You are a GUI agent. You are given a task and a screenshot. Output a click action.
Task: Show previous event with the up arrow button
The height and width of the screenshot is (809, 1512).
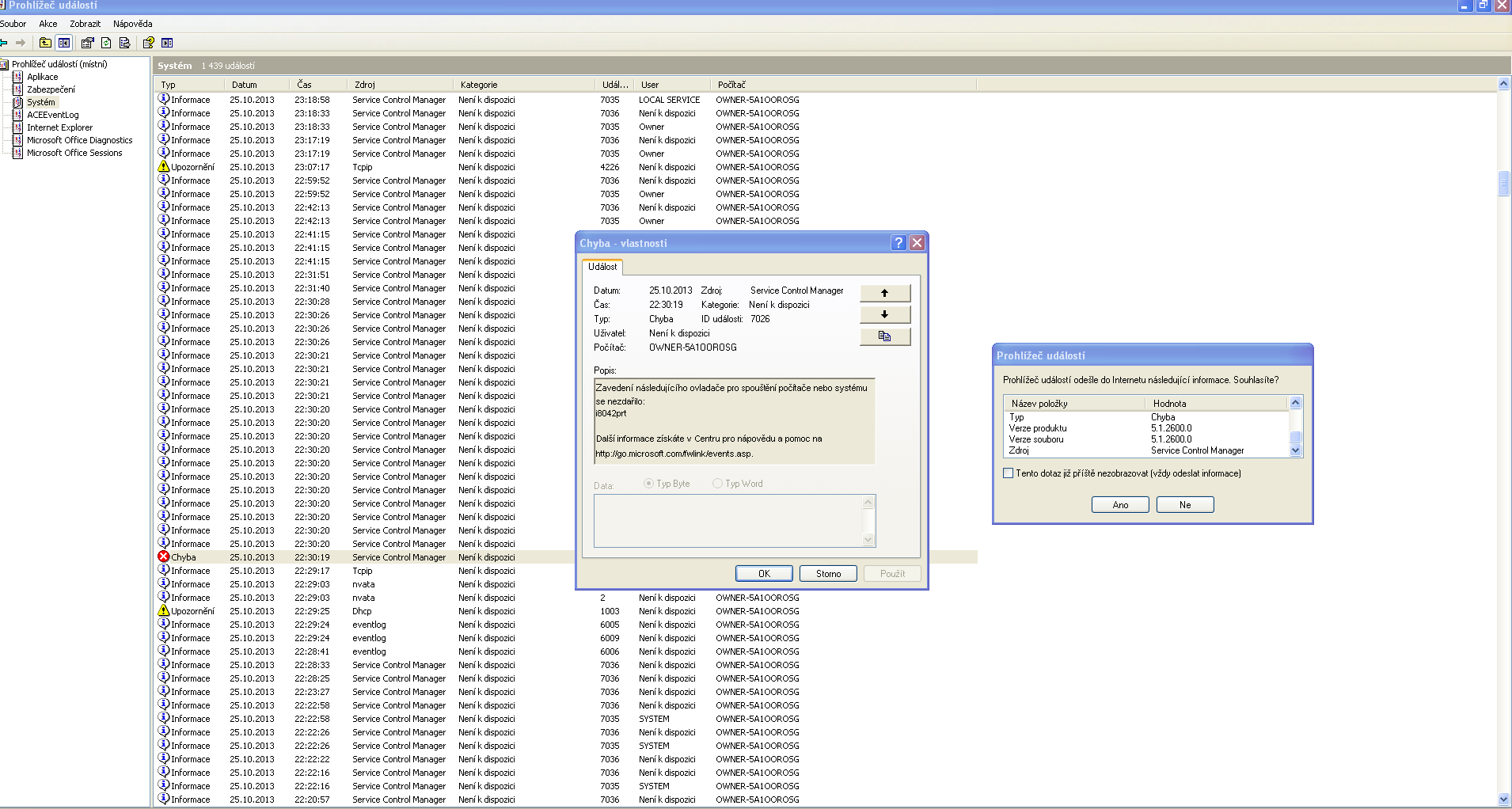885,293
